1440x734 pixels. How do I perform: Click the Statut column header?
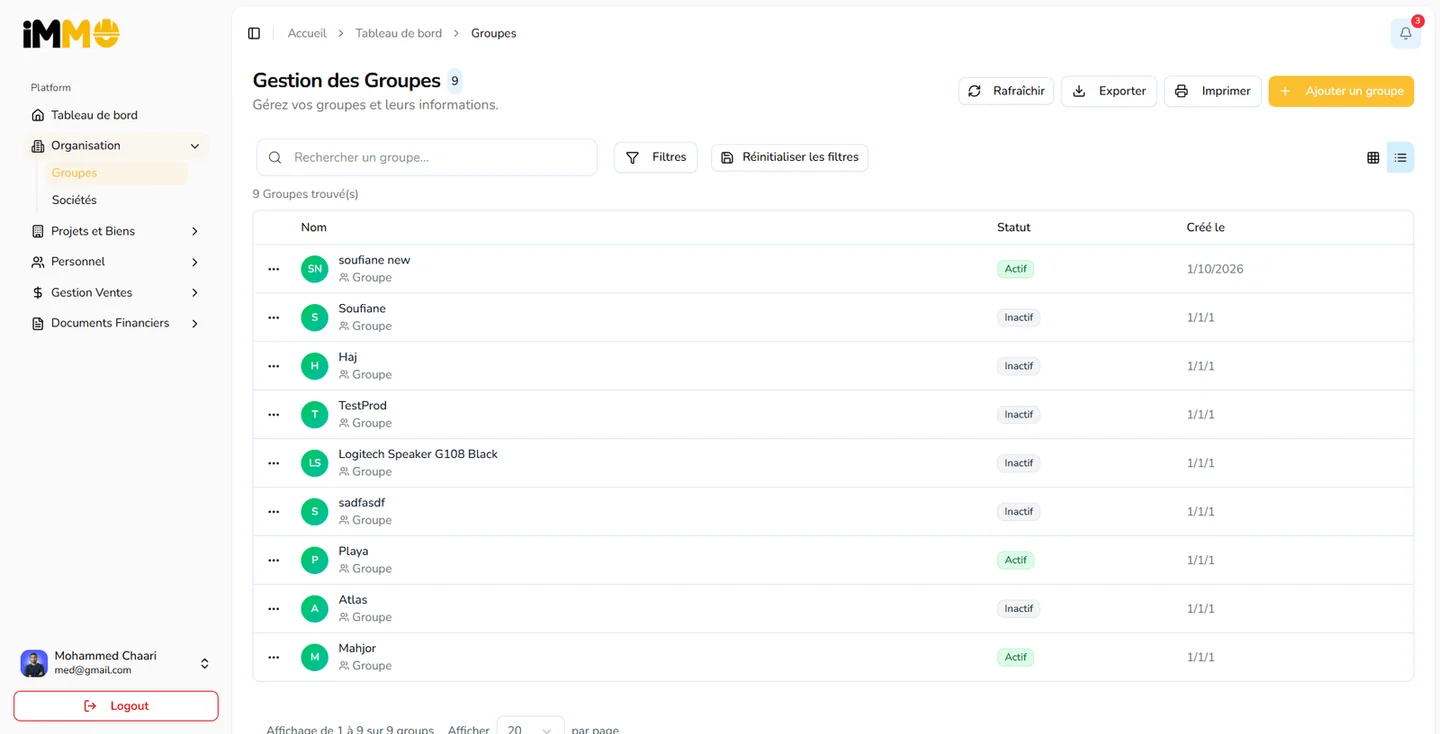[x=1014, y=228]
